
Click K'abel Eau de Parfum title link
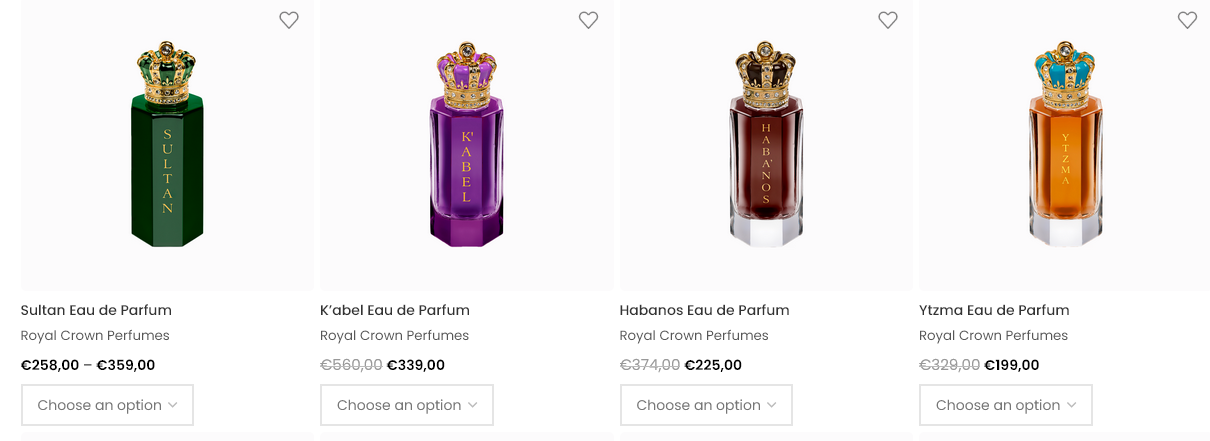395,310
